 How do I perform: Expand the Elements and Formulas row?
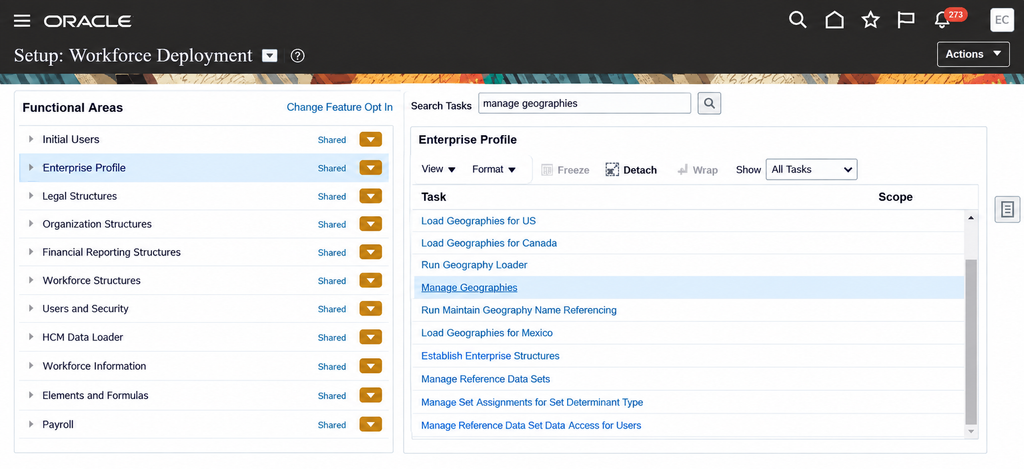[x=31, y=395]
